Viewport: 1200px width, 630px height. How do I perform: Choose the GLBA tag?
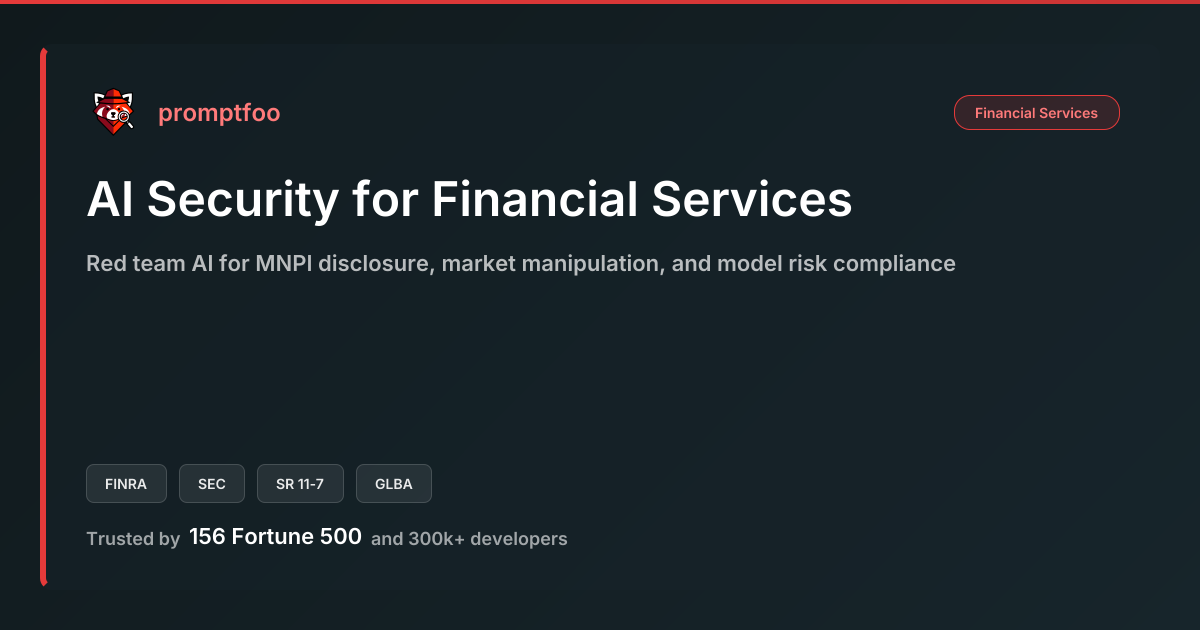coord(394,484)
